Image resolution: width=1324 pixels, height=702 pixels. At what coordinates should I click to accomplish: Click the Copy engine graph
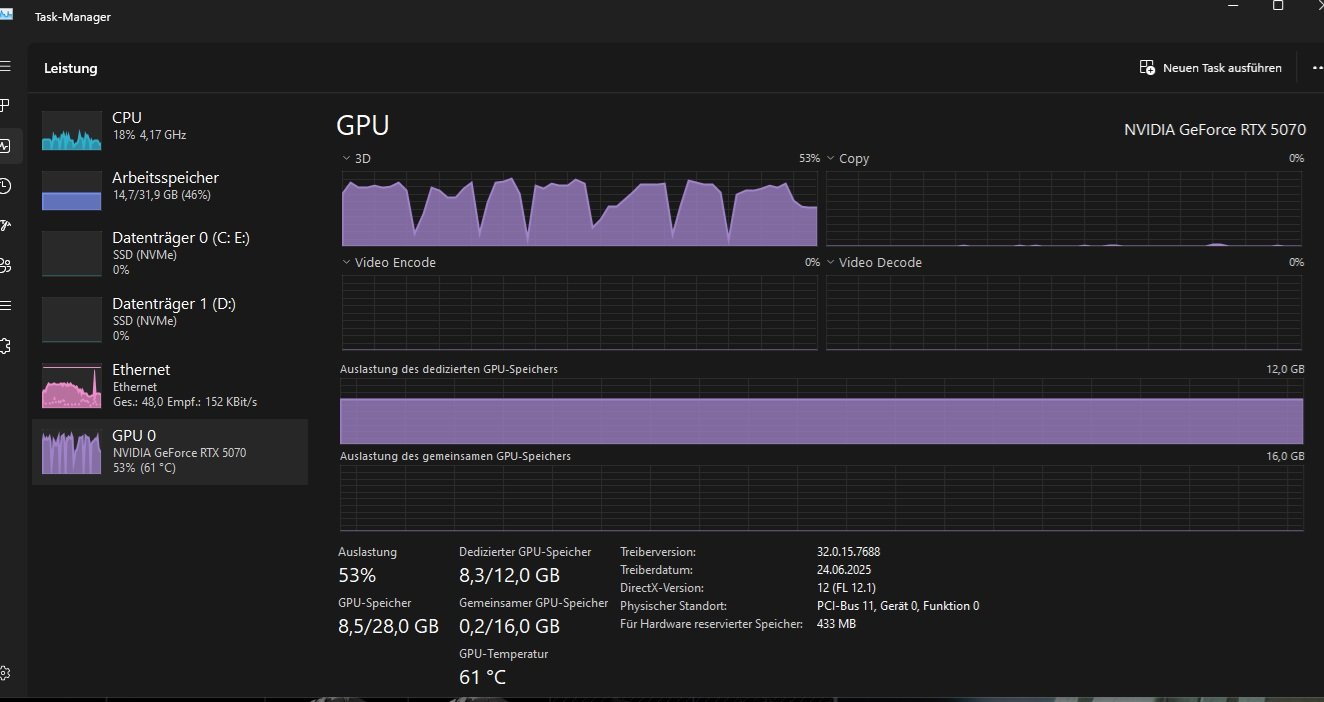(1064, 208)
